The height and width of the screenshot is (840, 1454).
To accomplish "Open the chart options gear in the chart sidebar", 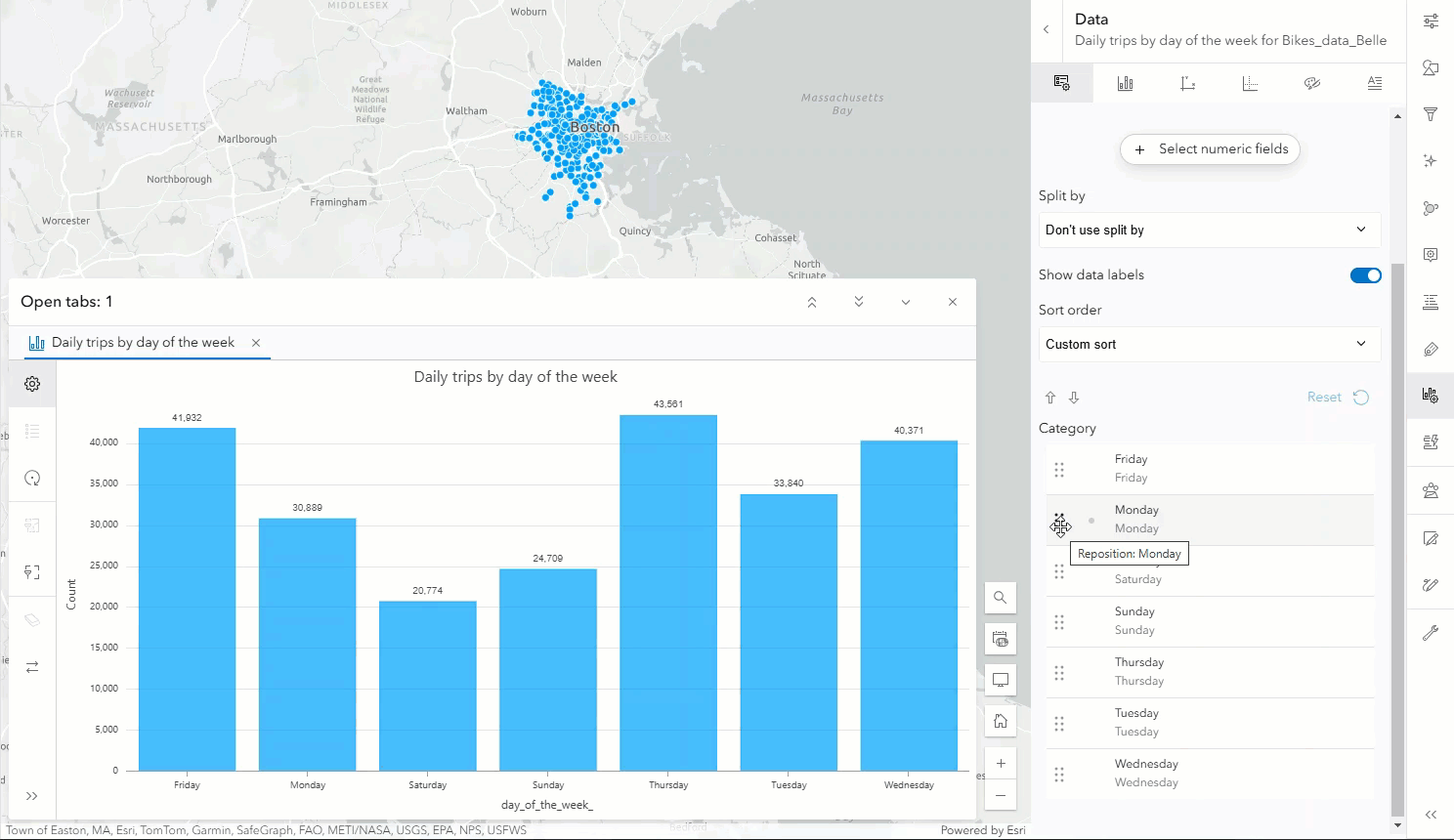I will [x=32, y=383].
